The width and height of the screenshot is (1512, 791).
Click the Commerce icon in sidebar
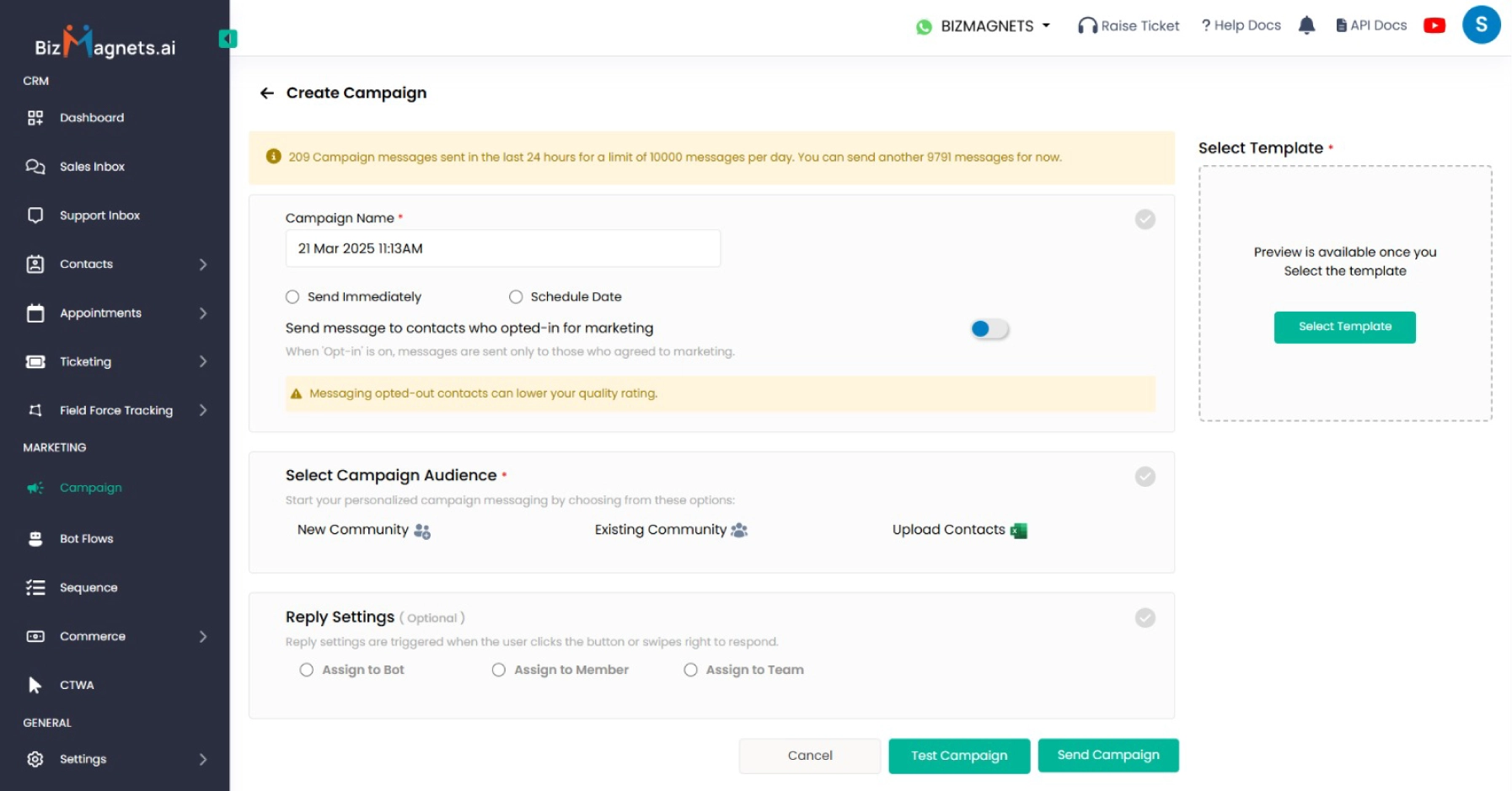pos(35,637)
